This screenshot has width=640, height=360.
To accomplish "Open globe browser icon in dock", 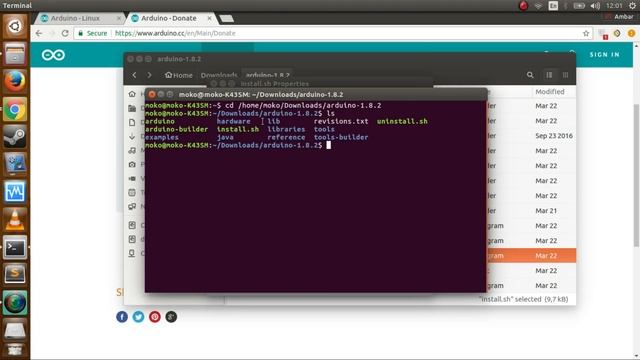I will point(15,302).
